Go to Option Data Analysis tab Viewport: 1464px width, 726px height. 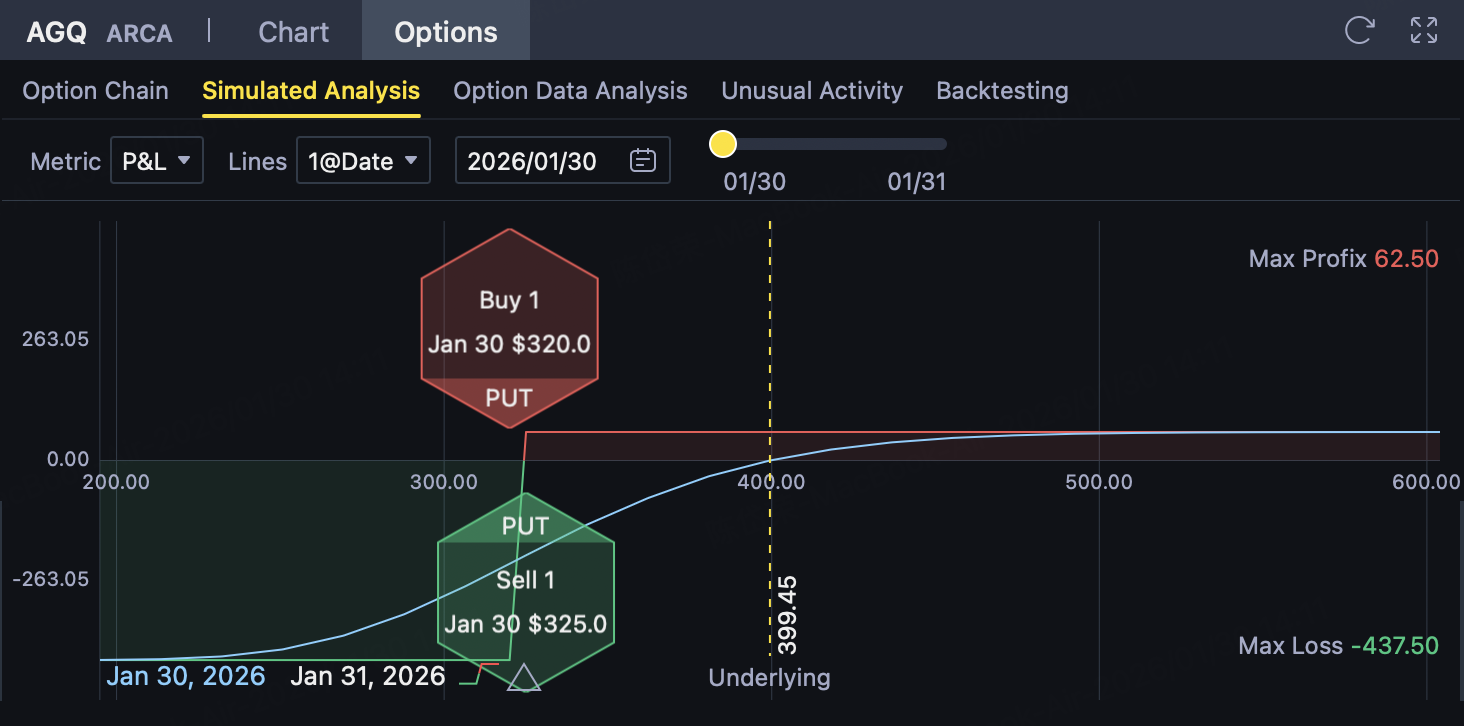tap(570, 91)
